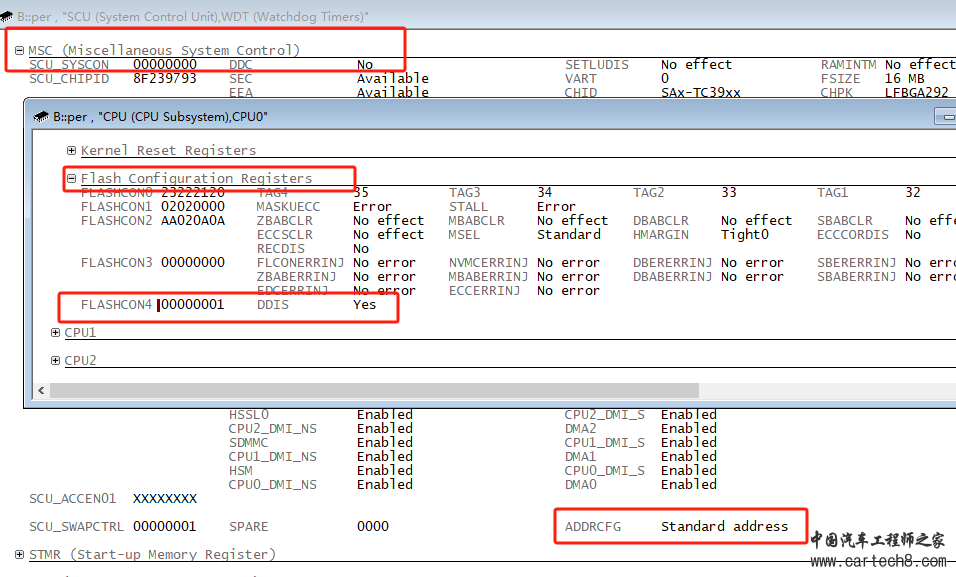Click the SCU_SYSCON value 00000000
Screen dimensions: 956x577
(165, 64)
